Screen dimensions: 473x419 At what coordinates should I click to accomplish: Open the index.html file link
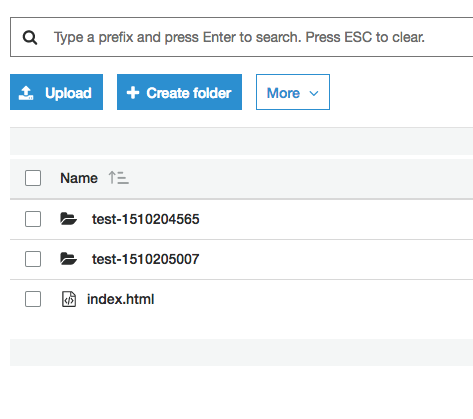pyautogui.click(x=121, y=299)
